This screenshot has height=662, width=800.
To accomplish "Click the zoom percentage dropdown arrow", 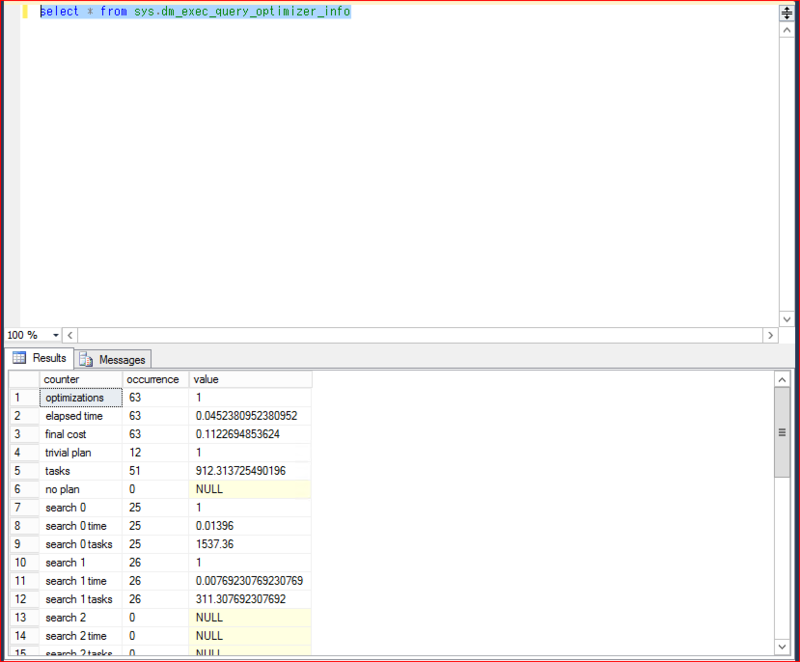I will pyautogui.click(x=53, y=335).
